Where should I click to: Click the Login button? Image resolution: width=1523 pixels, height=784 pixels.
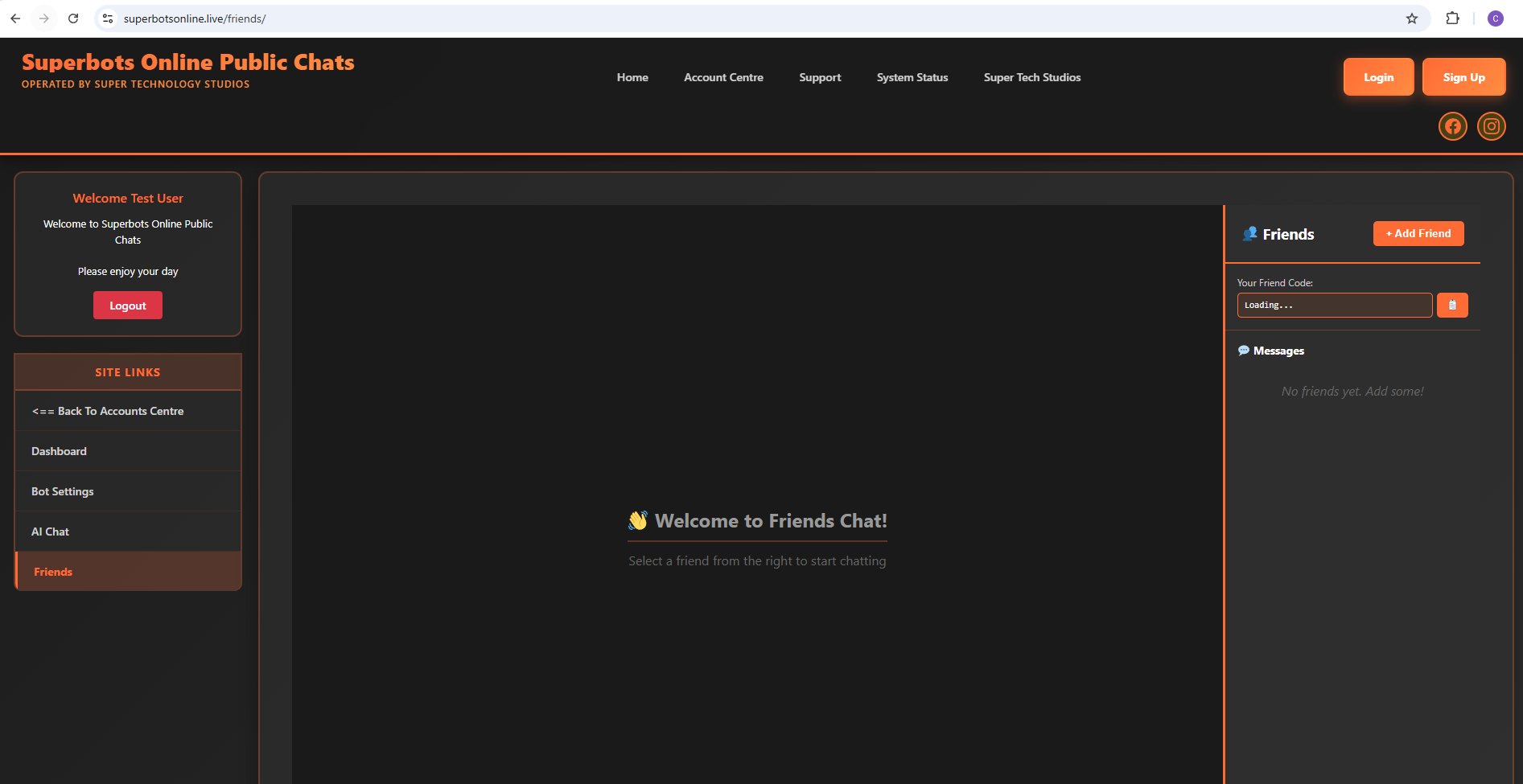pos(1378,77)
